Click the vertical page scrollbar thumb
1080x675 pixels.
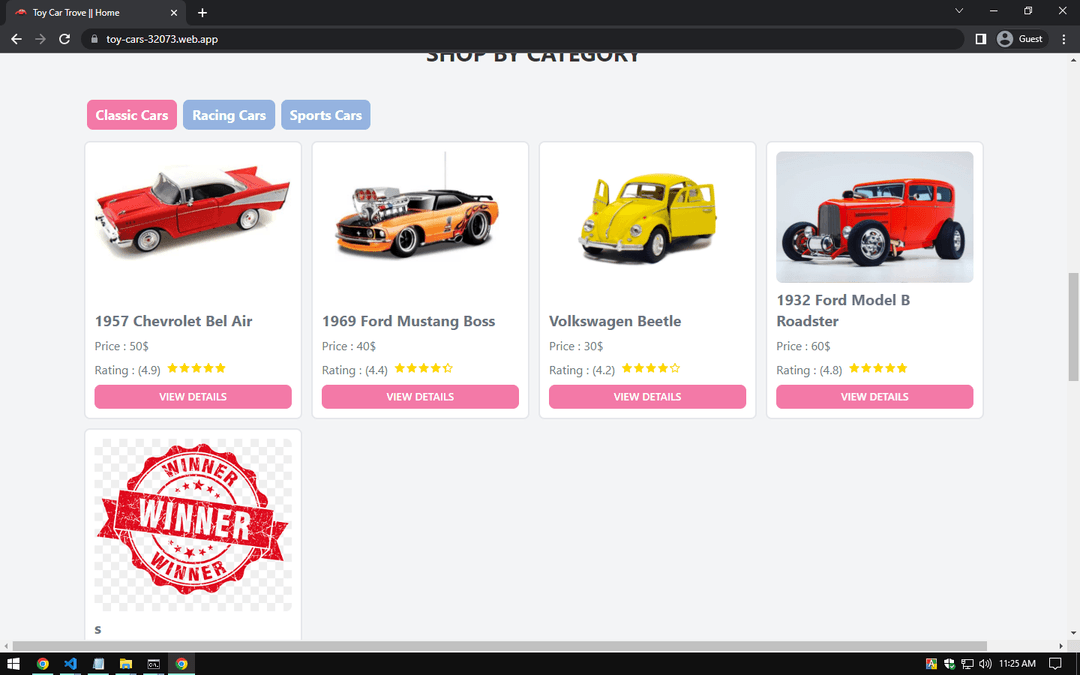[x=1073, y=326]
